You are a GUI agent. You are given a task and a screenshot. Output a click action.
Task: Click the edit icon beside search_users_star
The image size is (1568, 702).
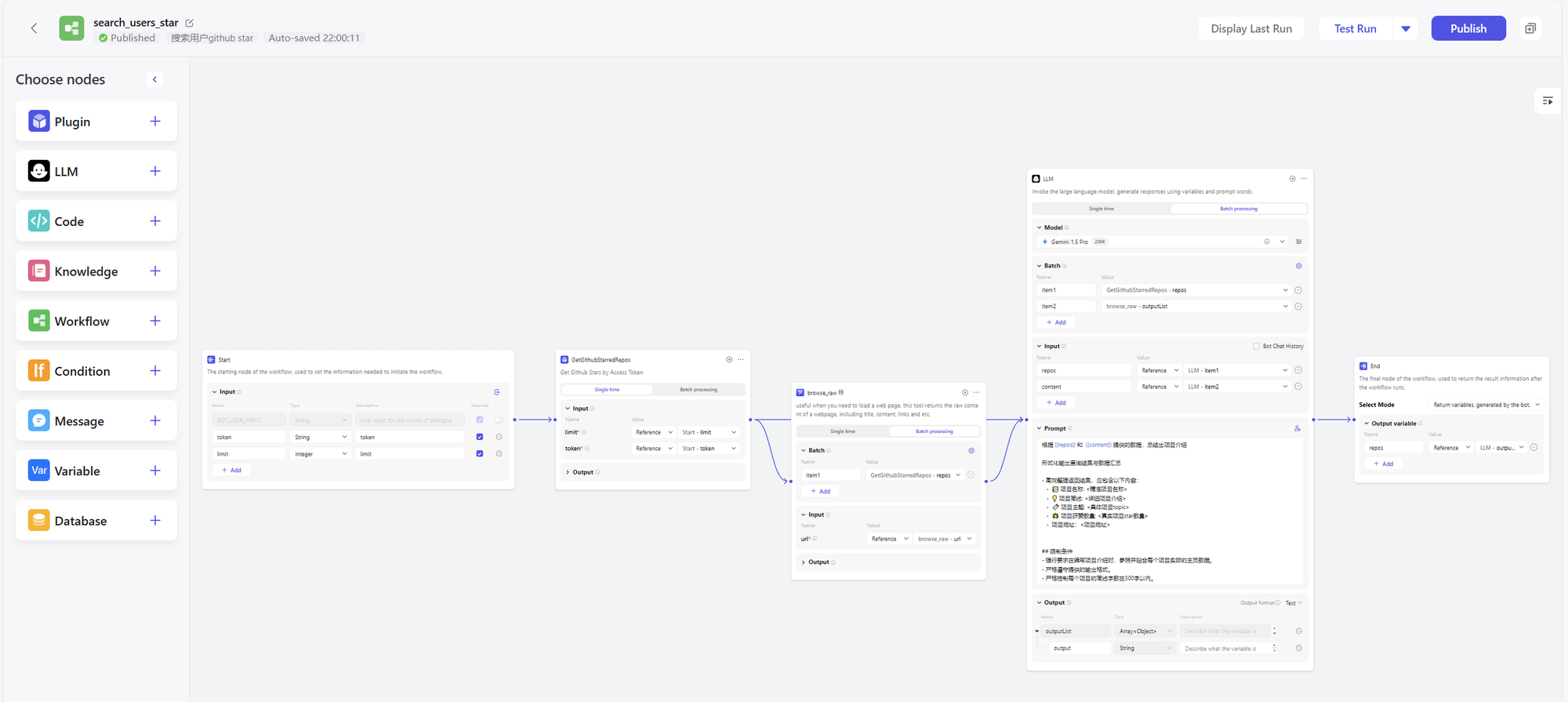point(190,23)
